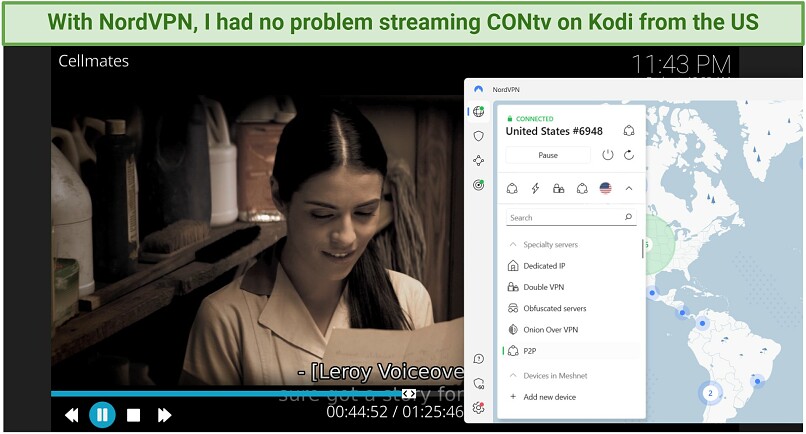Collapse the Specialty servers section
The width and height of the screenshot is (806, 434).
tap(512, 245)
